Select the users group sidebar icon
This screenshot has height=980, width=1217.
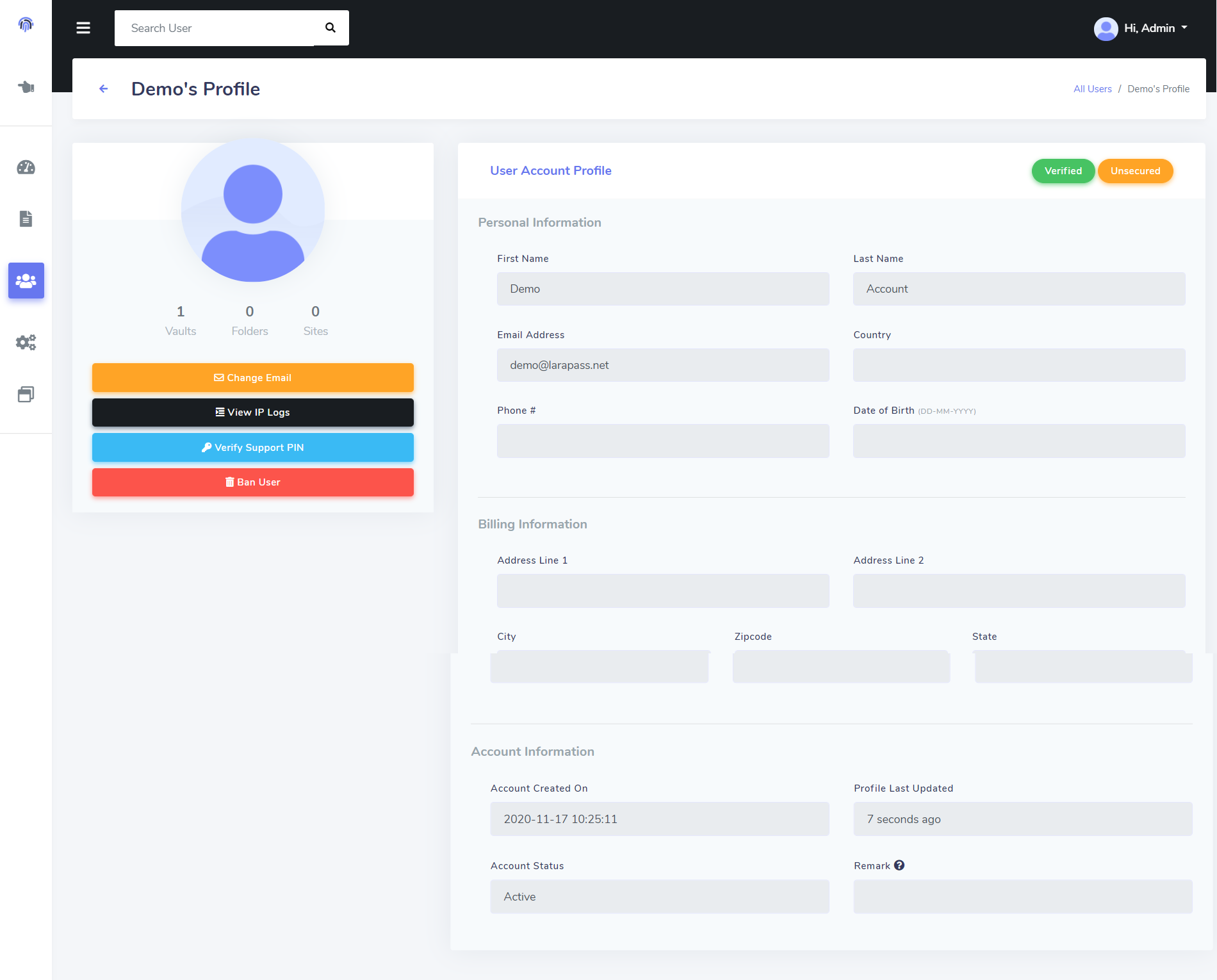[x=26, y=281]
